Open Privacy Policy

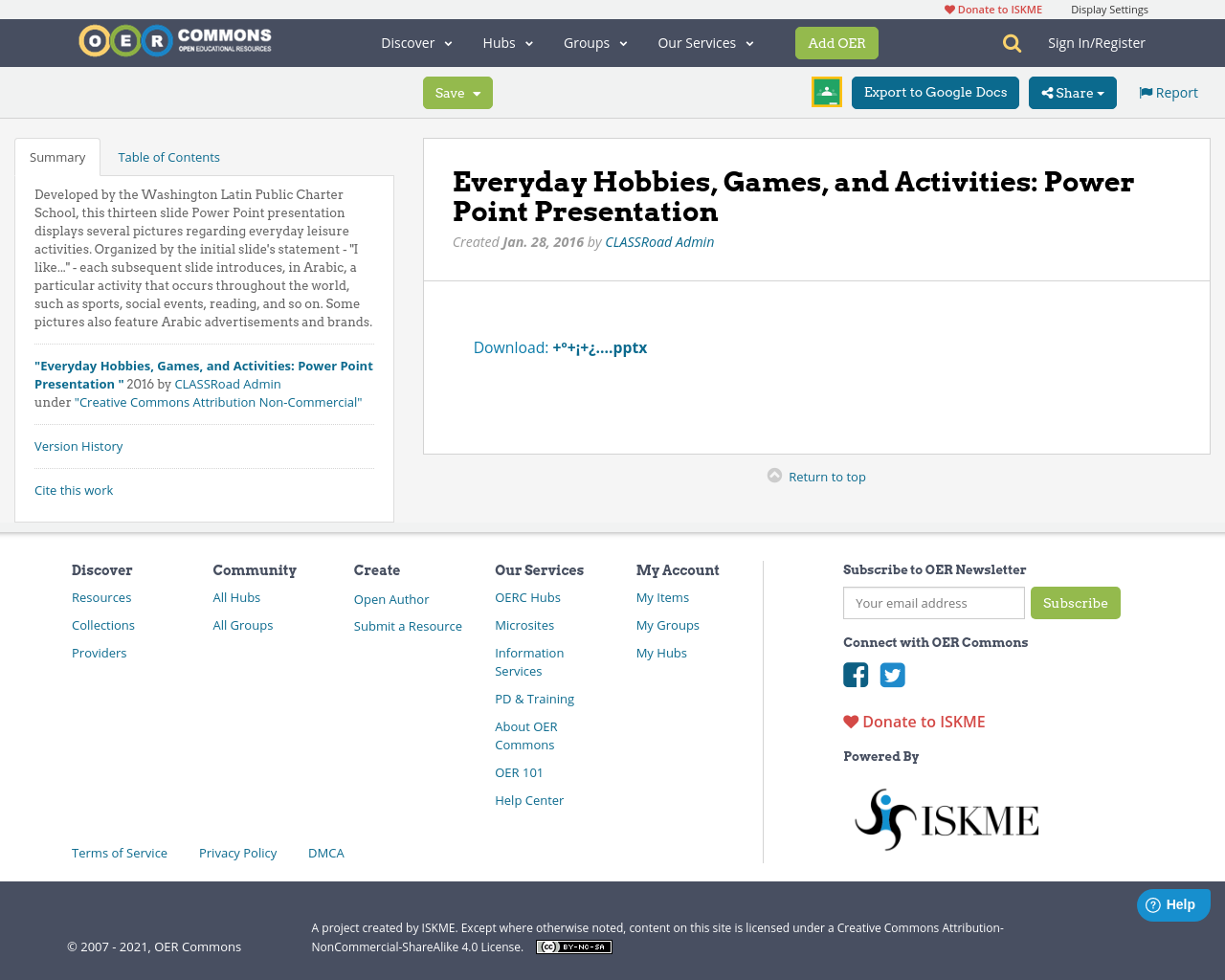click(237, 853)
